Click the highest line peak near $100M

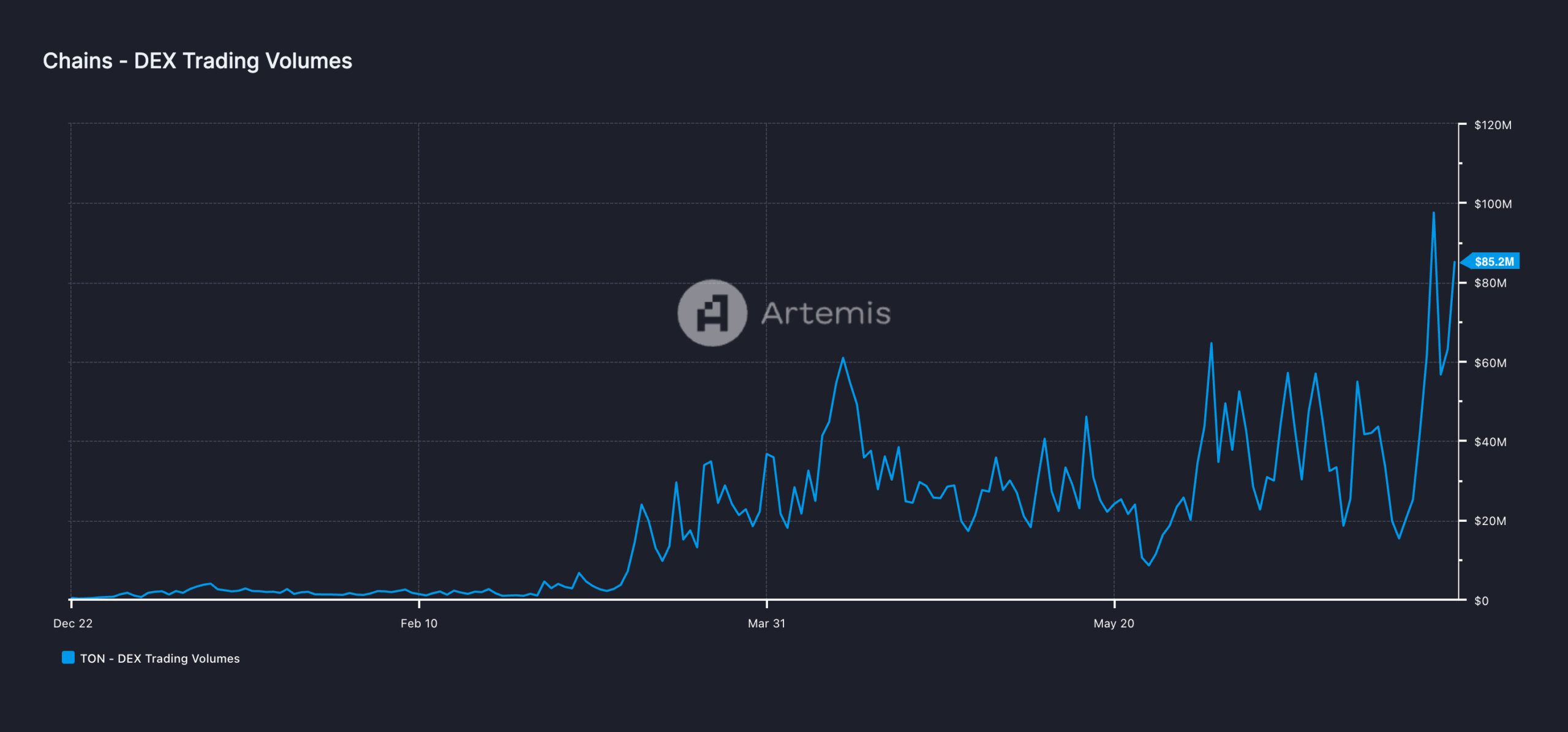(1433, 213)
